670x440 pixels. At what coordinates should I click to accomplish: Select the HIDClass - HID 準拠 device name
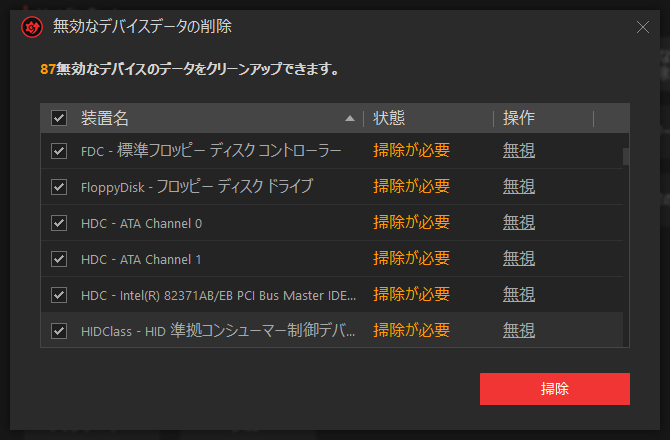tap(218, 331)
